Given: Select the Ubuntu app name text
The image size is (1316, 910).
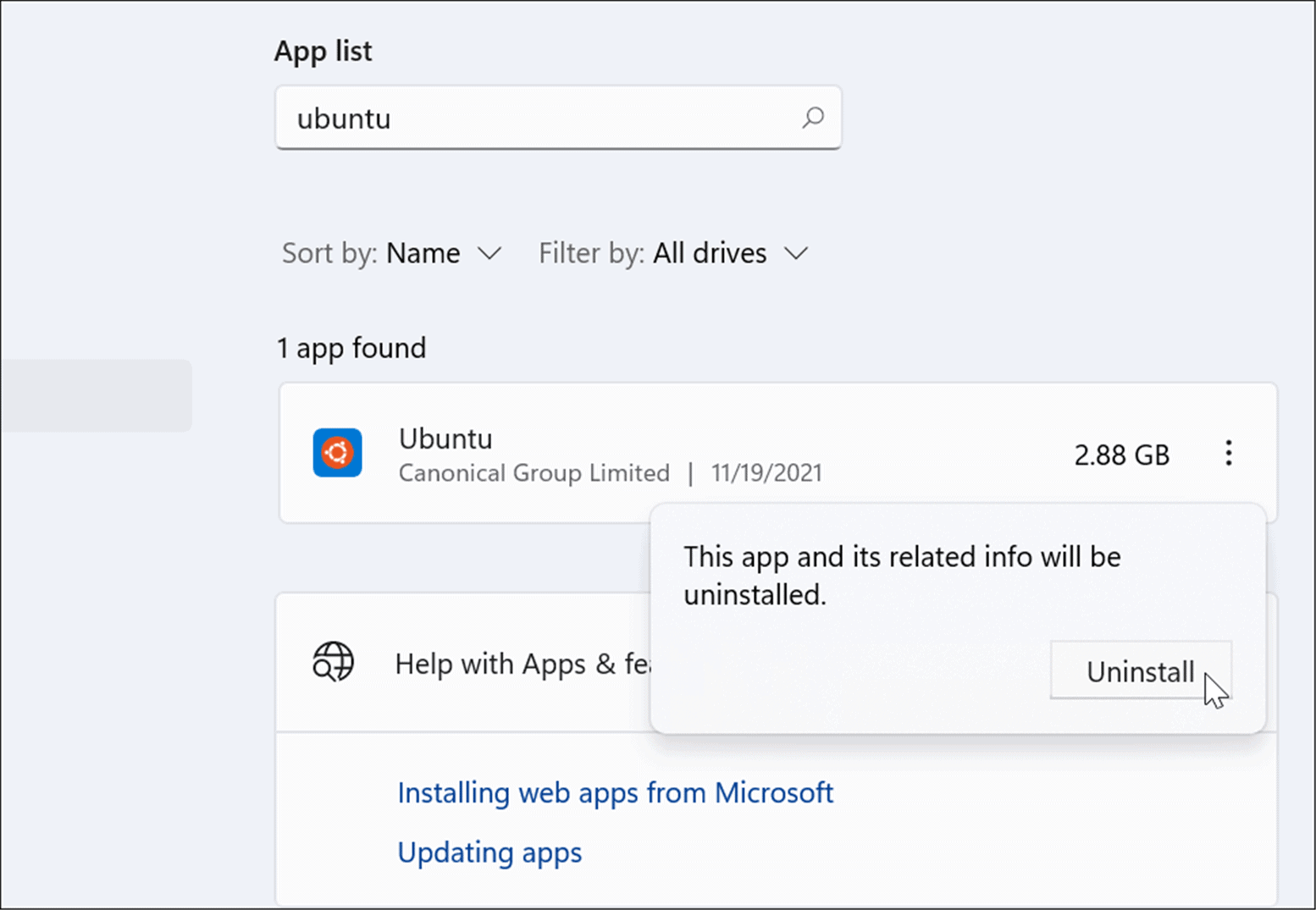Looking at the screenshot, I should pos(445,438).
